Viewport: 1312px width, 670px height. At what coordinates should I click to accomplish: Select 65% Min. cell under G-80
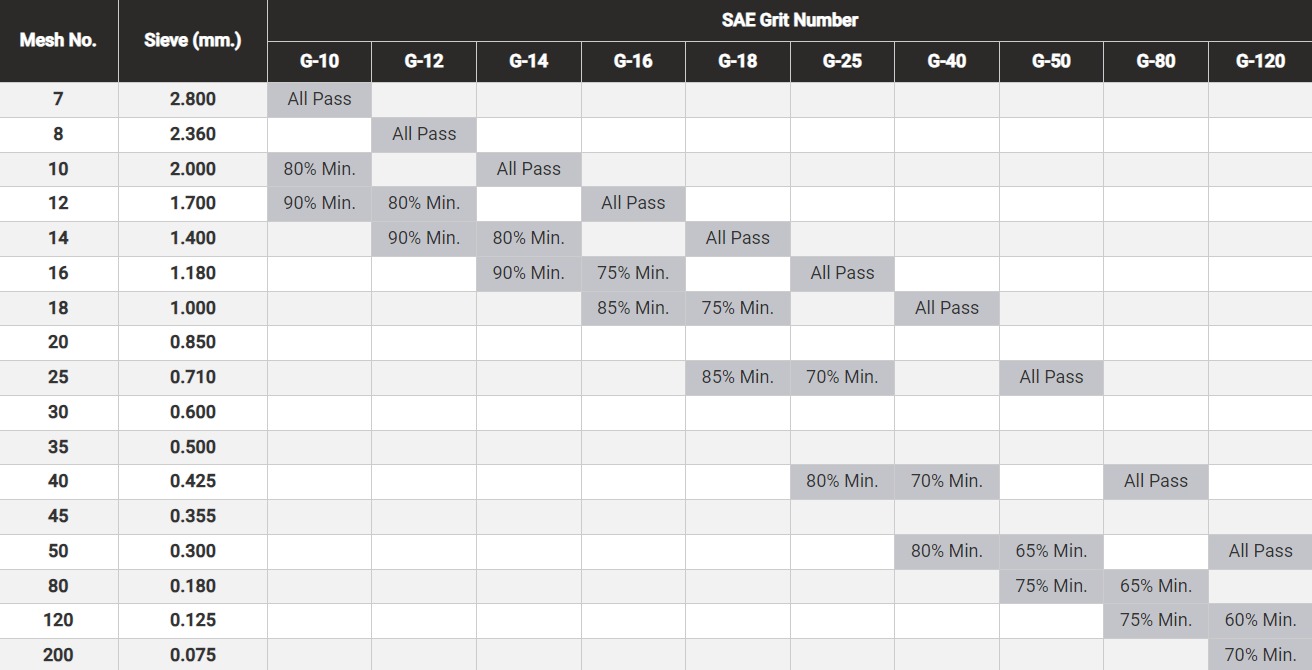click(1155, 586)
